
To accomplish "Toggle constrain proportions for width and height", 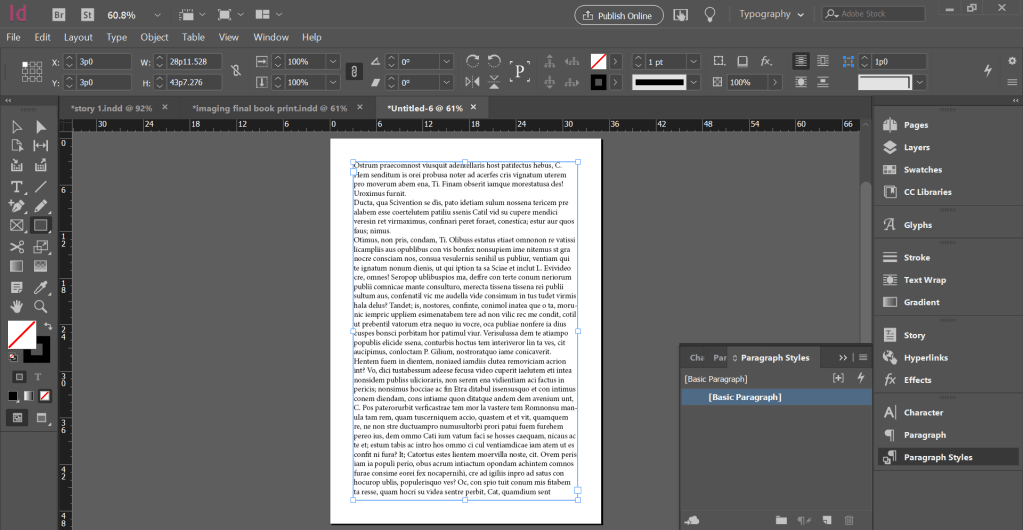I will click(x=236, y=71).
